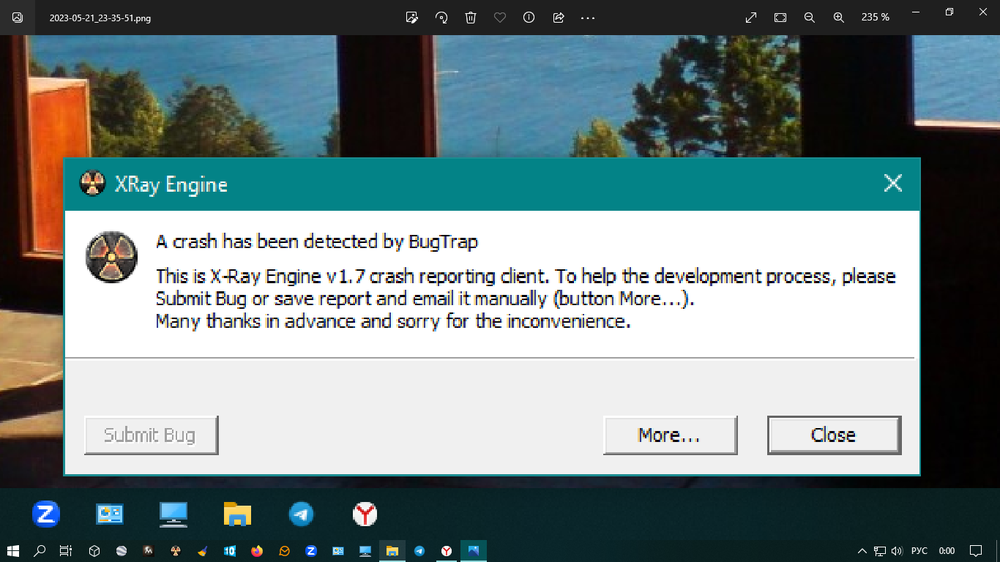Open the Windows Start menu
1000x562 pixels.
pos(13,551)
